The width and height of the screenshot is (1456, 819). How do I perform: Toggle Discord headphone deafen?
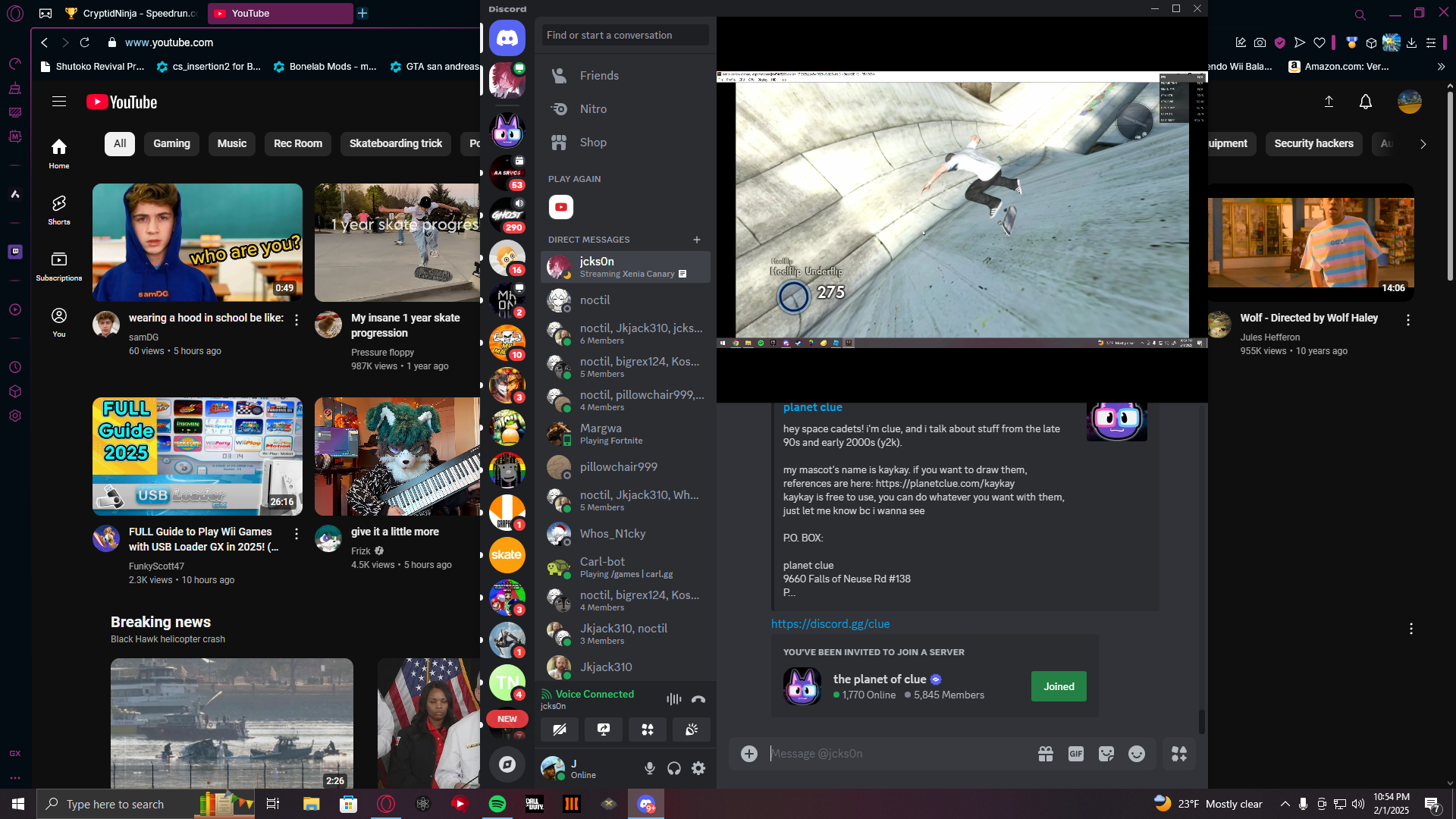point(674,768)
